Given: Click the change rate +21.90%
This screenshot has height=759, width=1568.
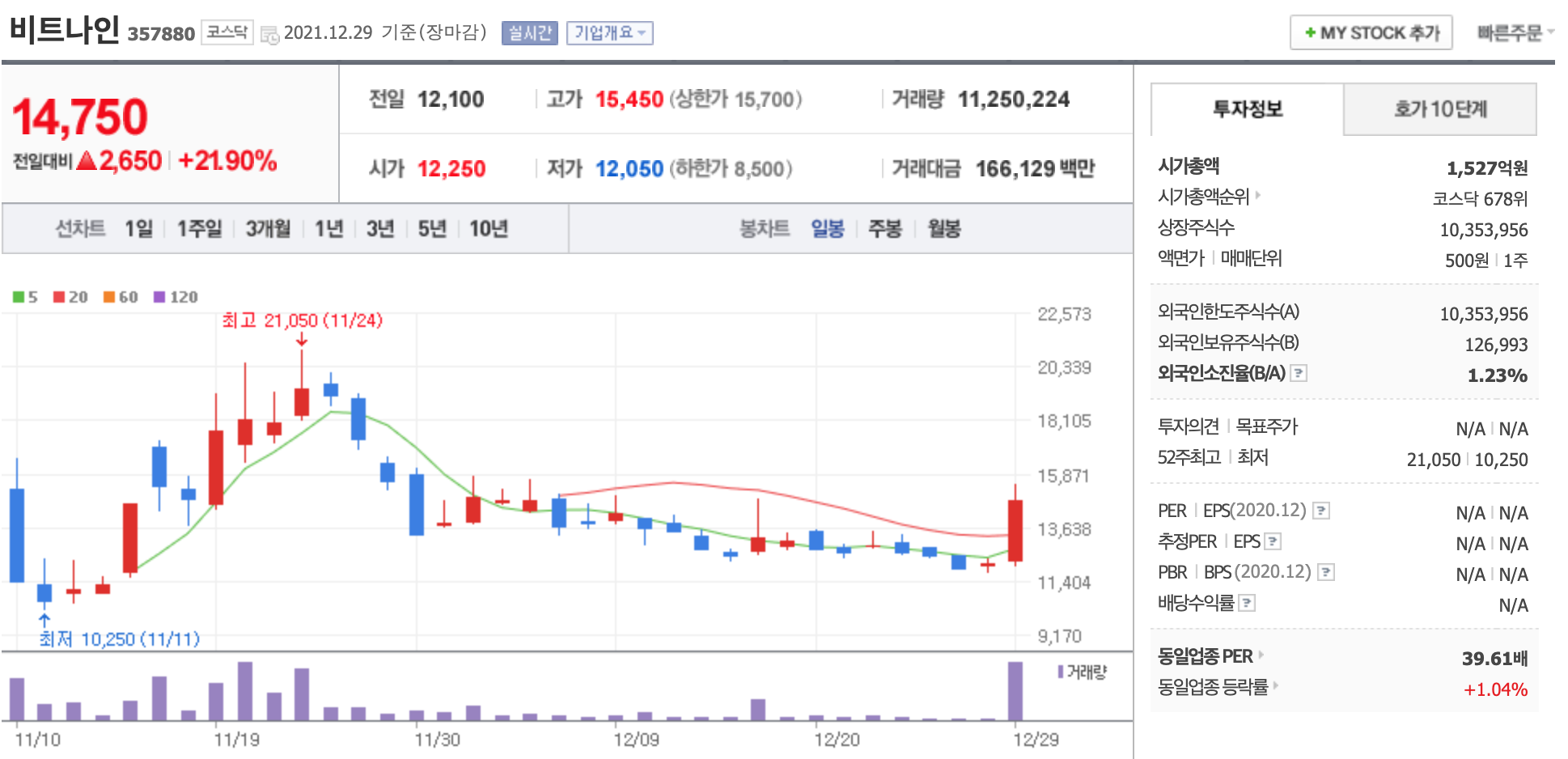Looking at the screenshot, I should click(x=227, y=161).
